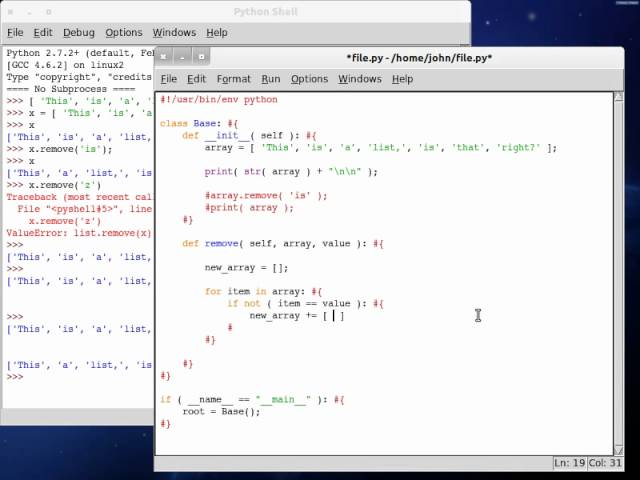Click '[GCC 4.6.2] on linux2' line in shell
The width and height of the screenshot is (640, 480).
coord(65,65)
